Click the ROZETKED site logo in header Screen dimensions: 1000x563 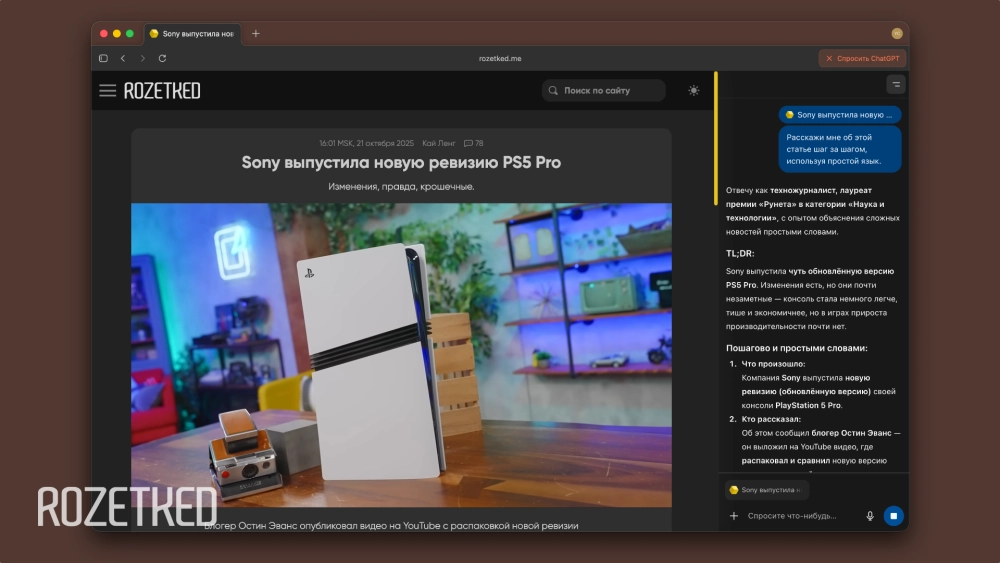pyautogui.click(x=162, y=91)
